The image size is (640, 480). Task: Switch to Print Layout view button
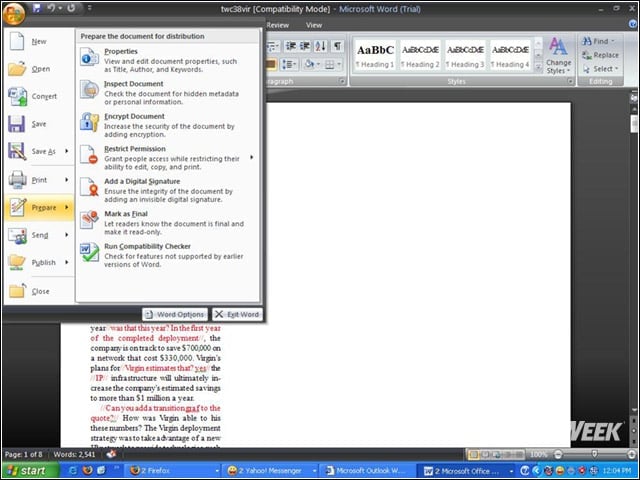(x=473, y=454)
